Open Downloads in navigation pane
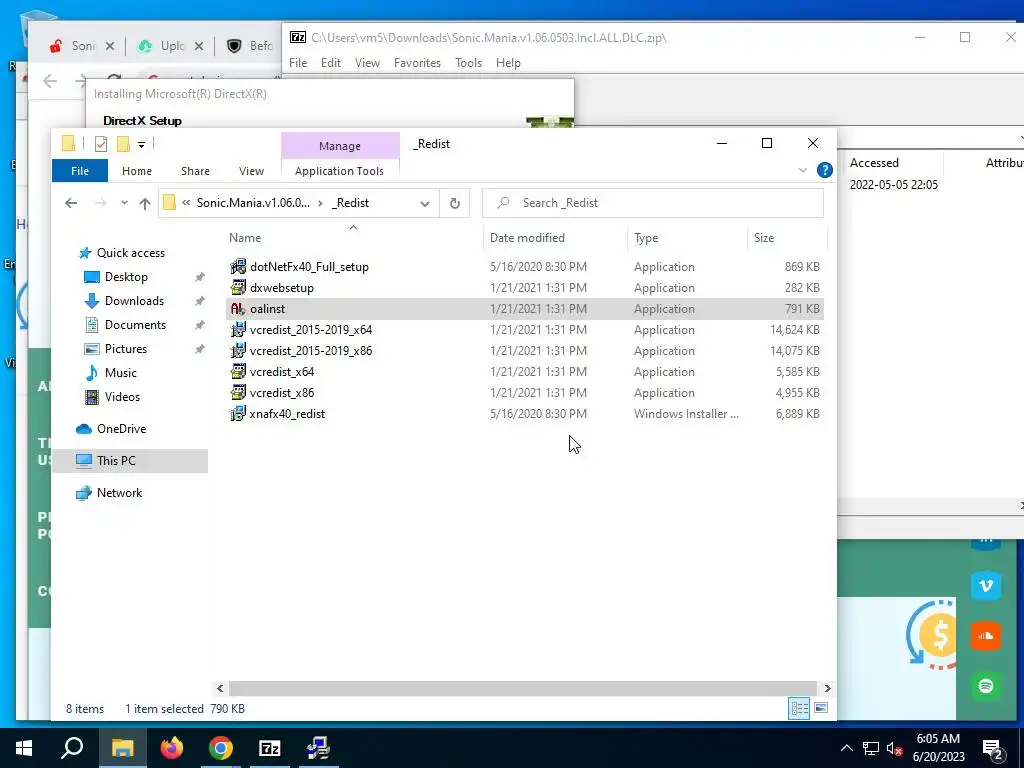 (x=134, y=301)
